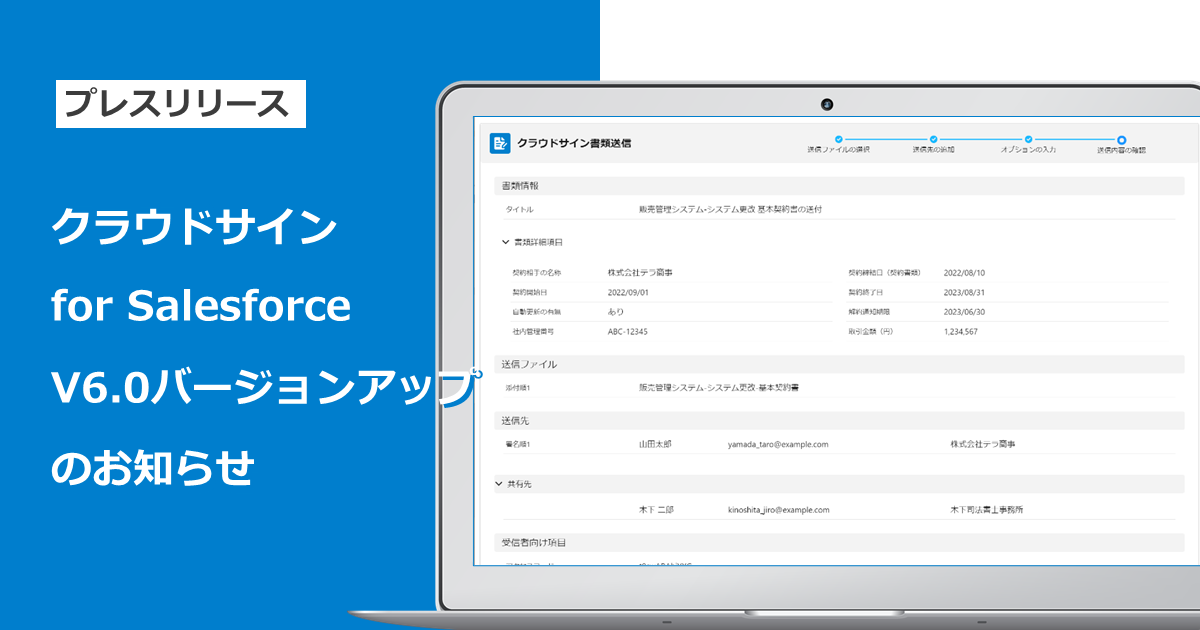Click the クラウドサイン書類送信 page title
Screen dimensions: 1200x630
point(574,143)
